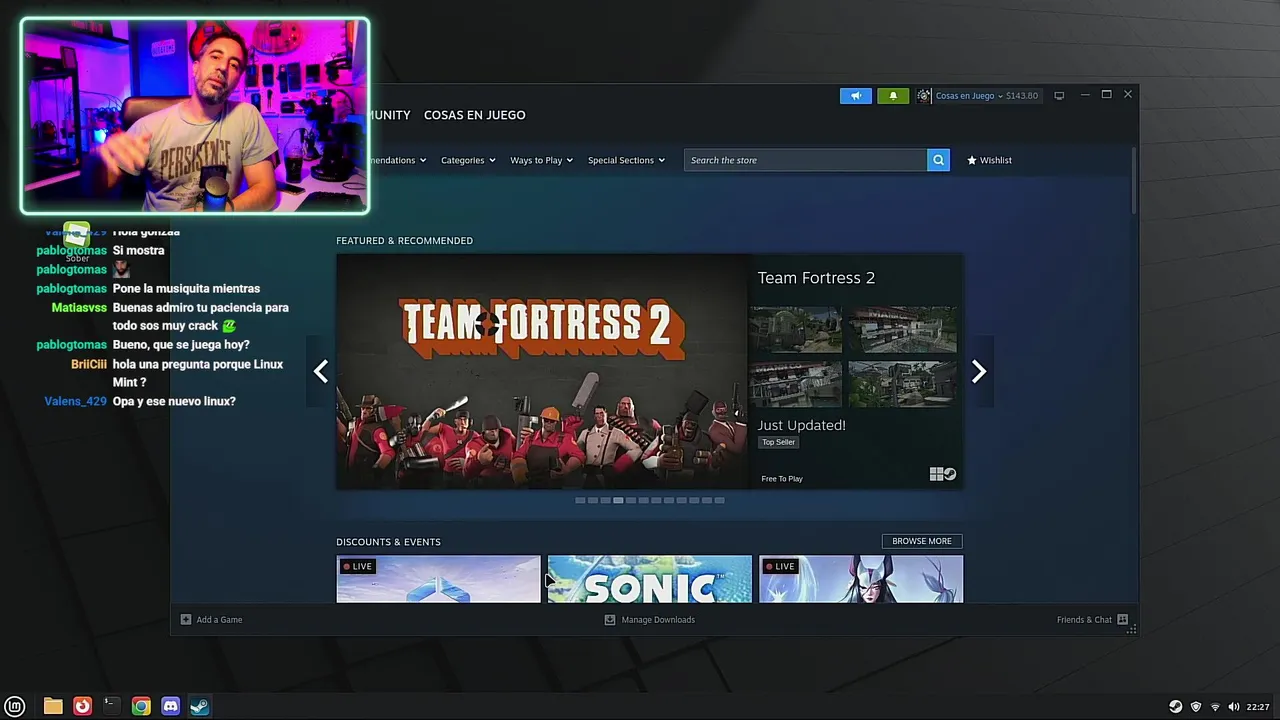Open the LIVE tile right of Sonic
The width and height of the screenshot is (1280, 720).
tap(861, 579)
